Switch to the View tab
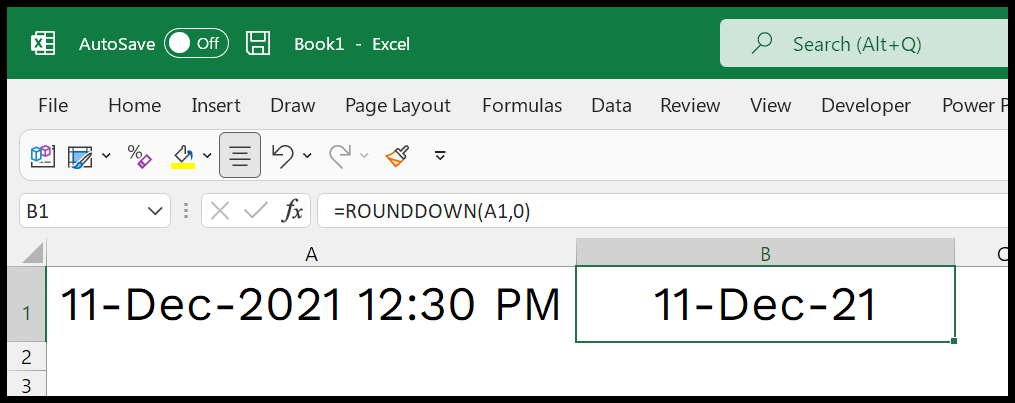 point(770,105)
